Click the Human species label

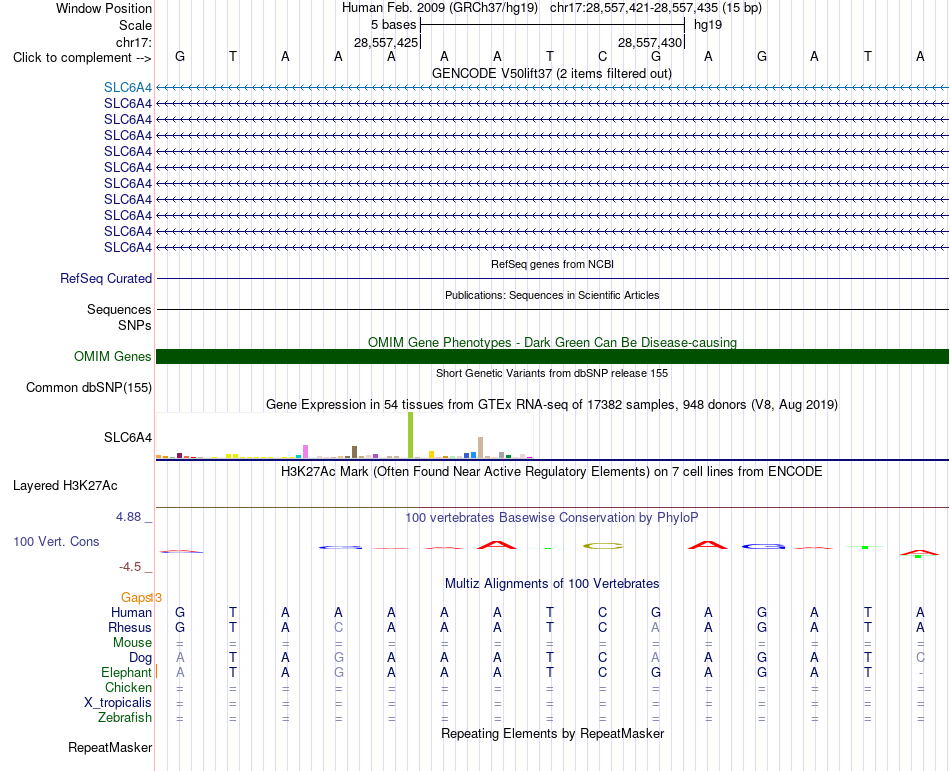click(131, 612)
